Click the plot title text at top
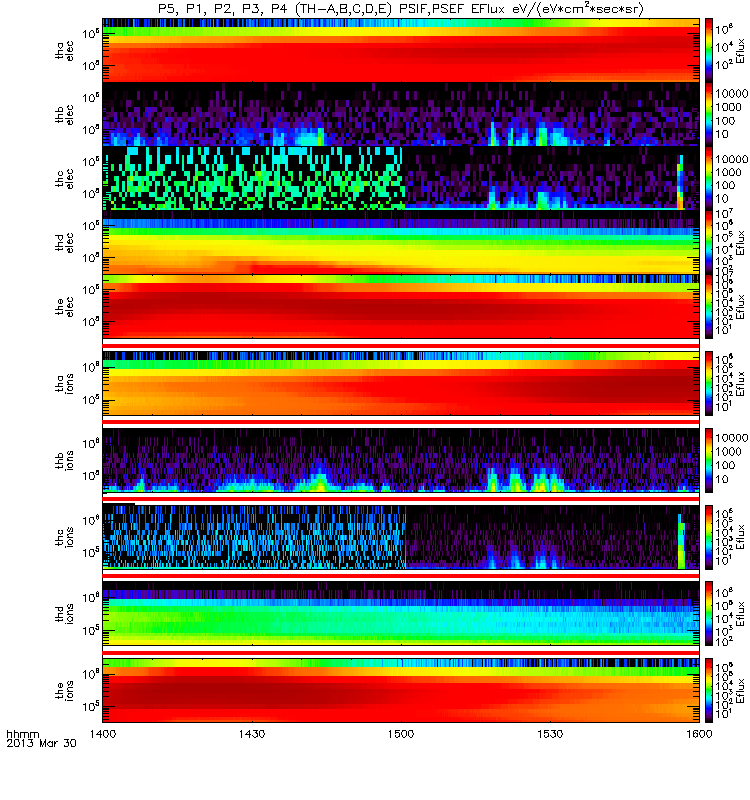Screen dimensions: 750x800 coord(401,9)
